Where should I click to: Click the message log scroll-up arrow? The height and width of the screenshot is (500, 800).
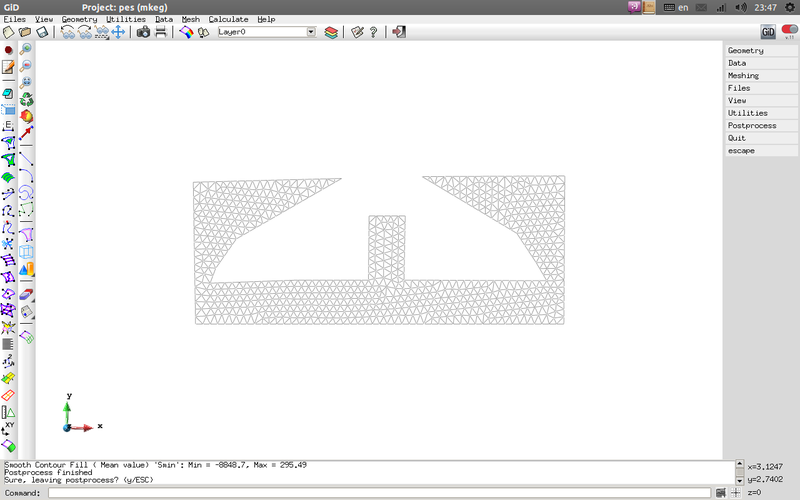(739, 464)
